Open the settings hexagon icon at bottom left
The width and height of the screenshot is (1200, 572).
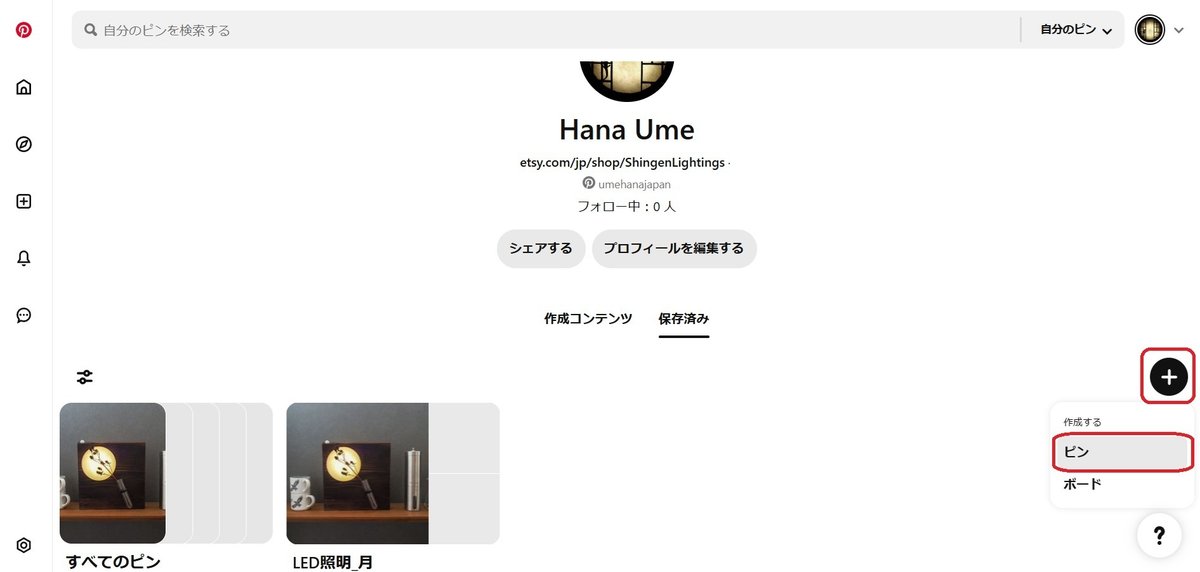[24, 545]
